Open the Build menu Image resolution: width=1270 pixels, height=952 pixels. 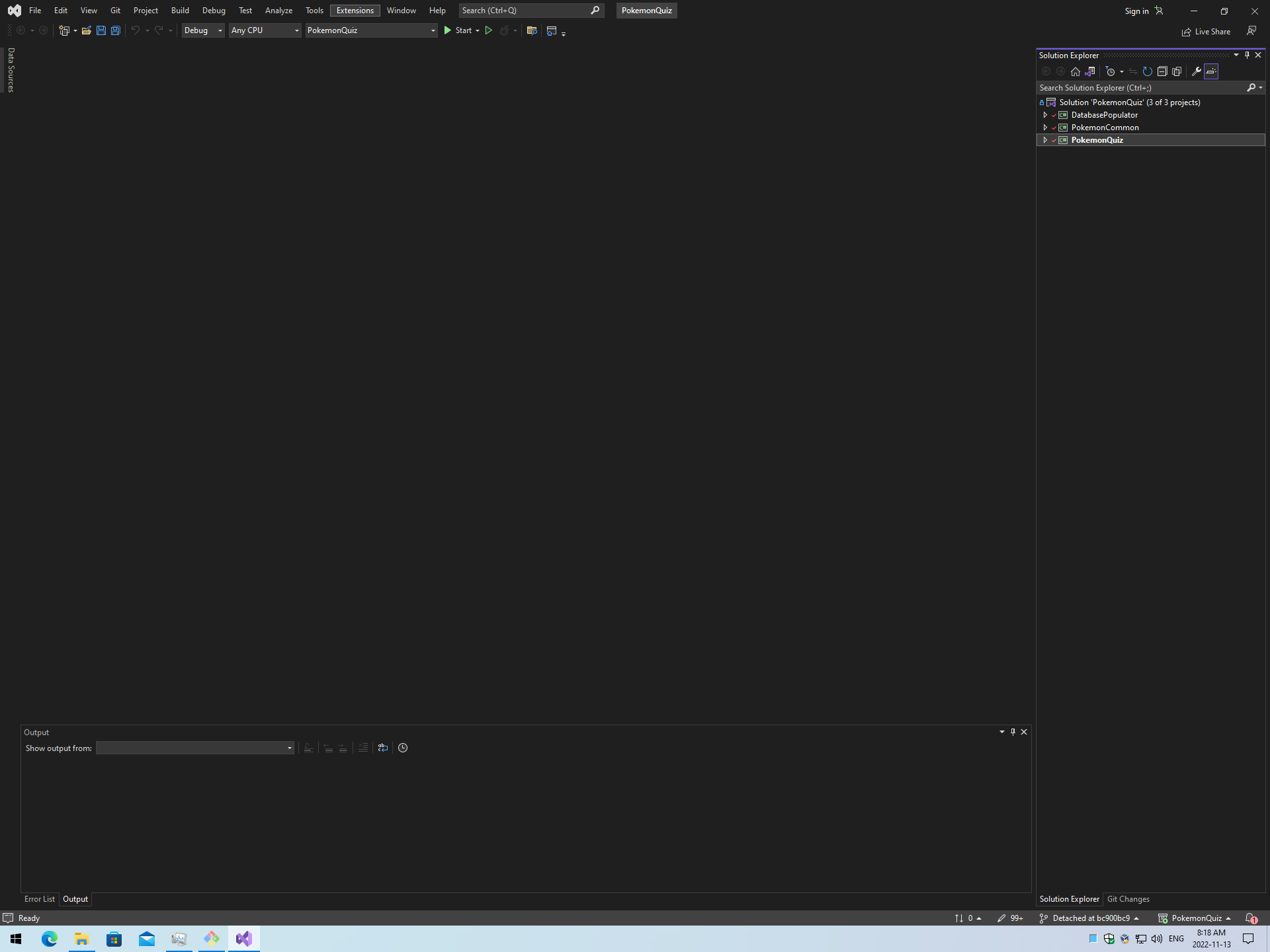180,11
